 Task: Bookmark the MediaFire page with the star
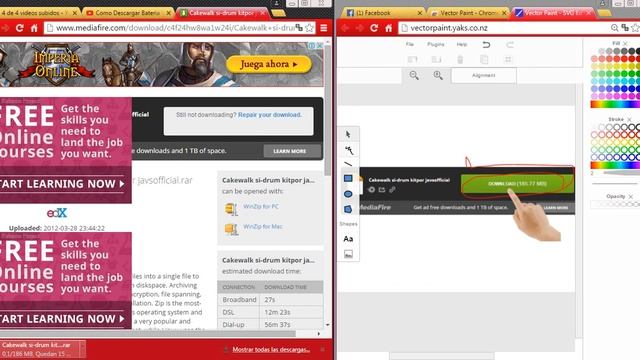pyautogui.click(x=310, y=28)
